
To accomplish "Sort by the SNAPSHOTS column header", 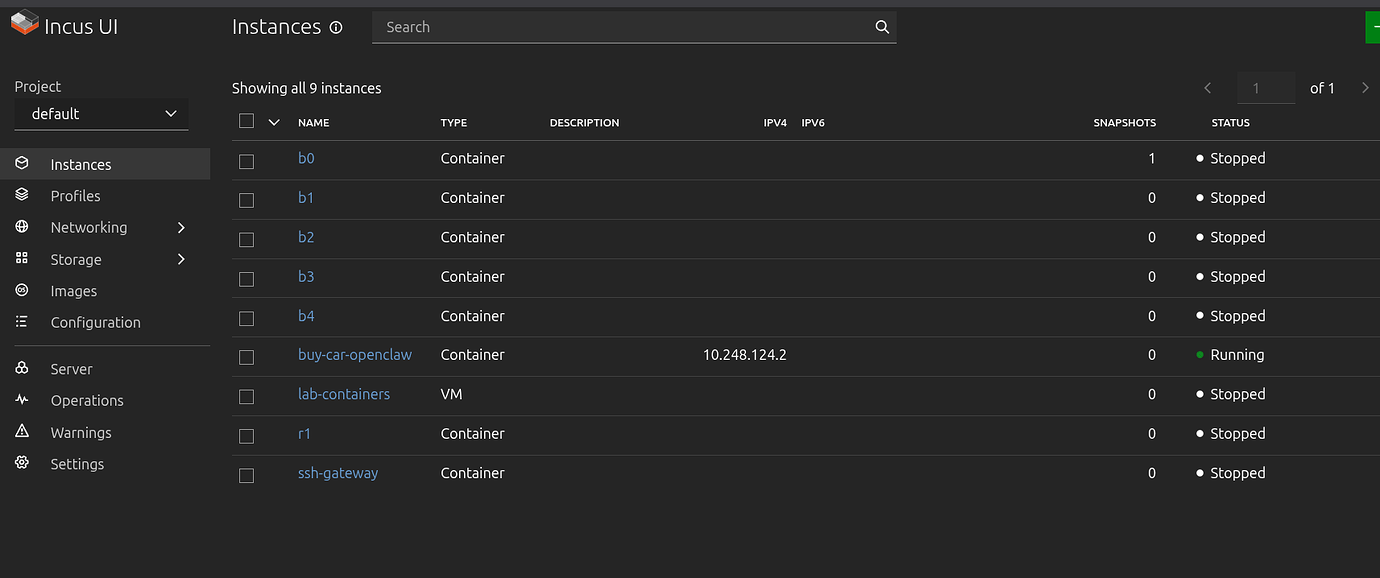I will click(1125, 123).
